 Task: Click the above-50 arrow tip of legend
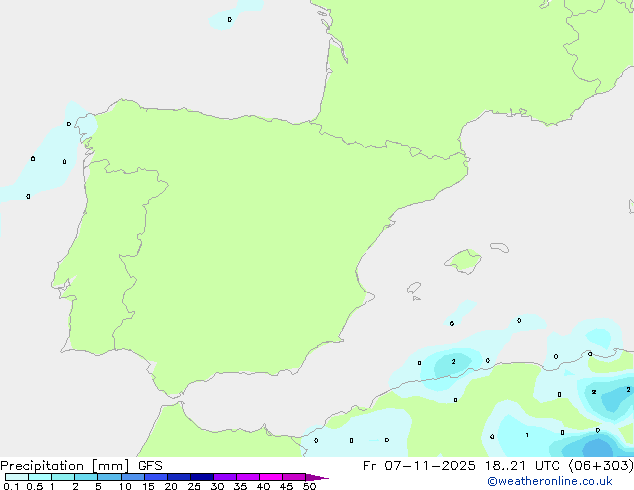tap(317, 477)
